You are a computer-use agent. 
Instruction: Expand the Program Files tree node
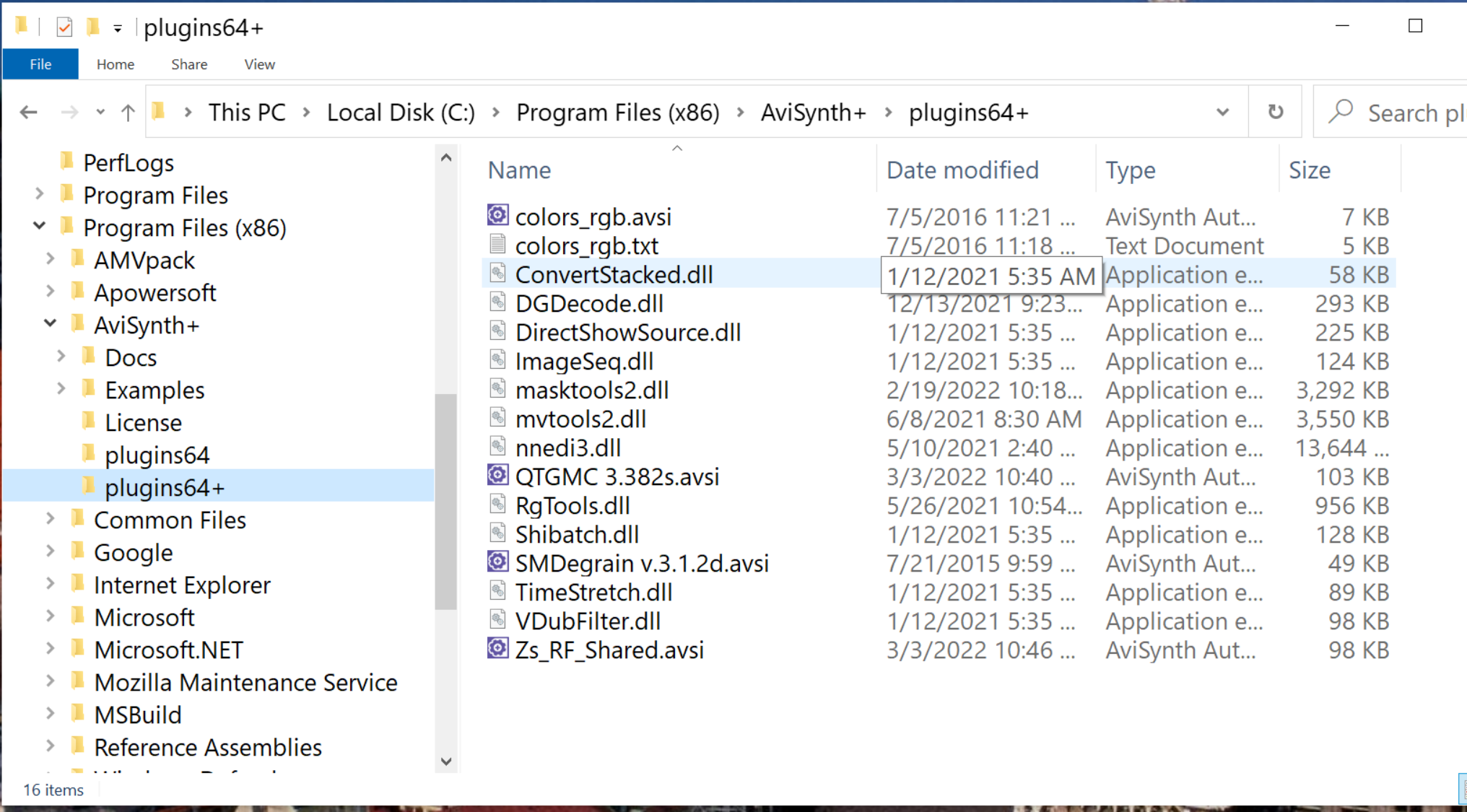[40, 193]
